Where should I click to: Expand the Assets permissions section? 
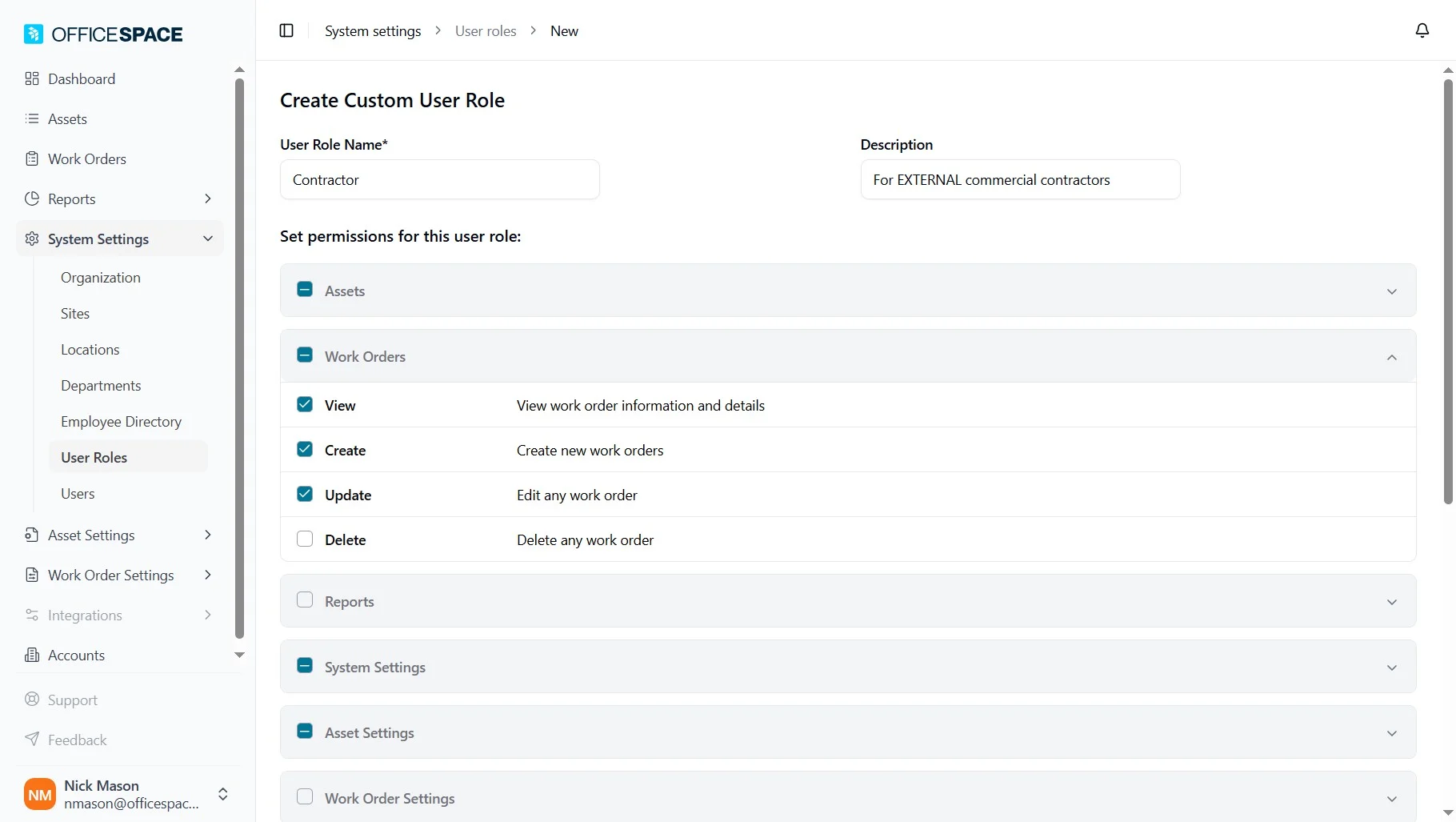pyautogui.click(x=1391, y=291)
